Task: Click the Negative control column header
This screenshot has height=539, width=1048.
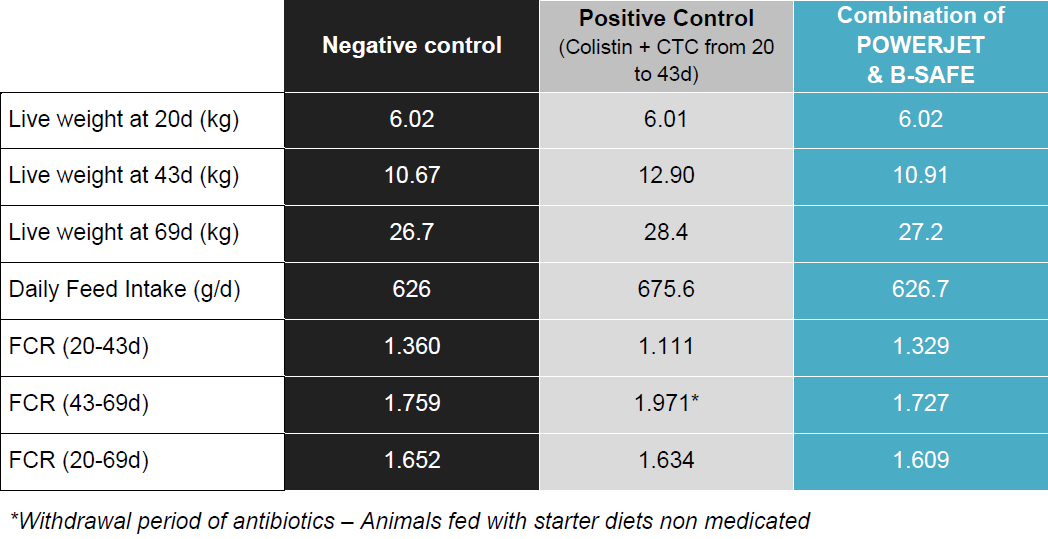Action: [412, 46]
